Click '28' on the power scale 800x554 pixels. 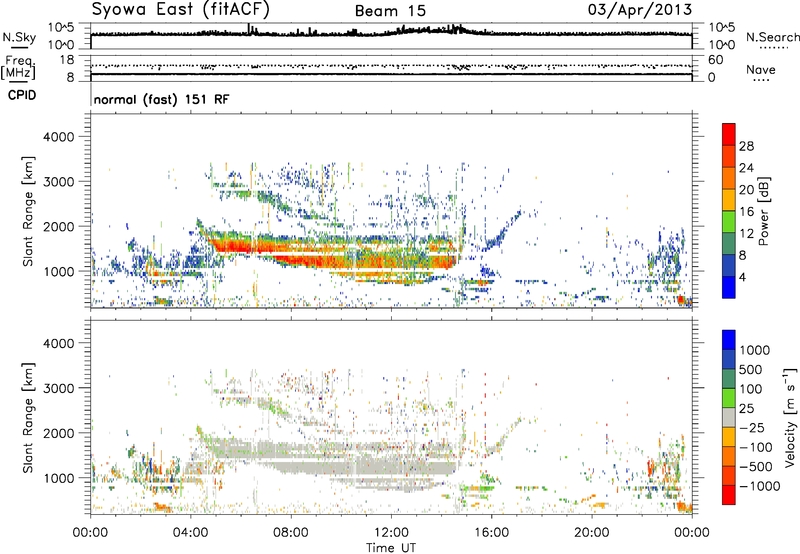pos(746,146)
